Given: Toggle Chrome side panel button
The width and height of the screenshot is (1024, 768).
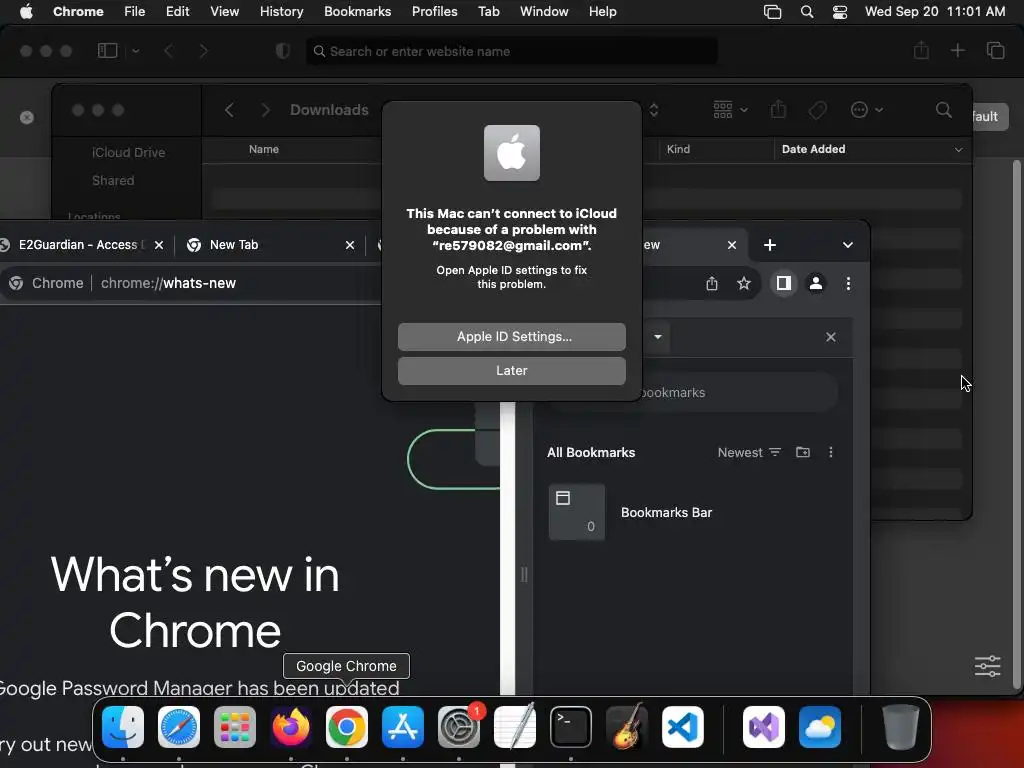Looking at the screenshot, I should [784, 283].
